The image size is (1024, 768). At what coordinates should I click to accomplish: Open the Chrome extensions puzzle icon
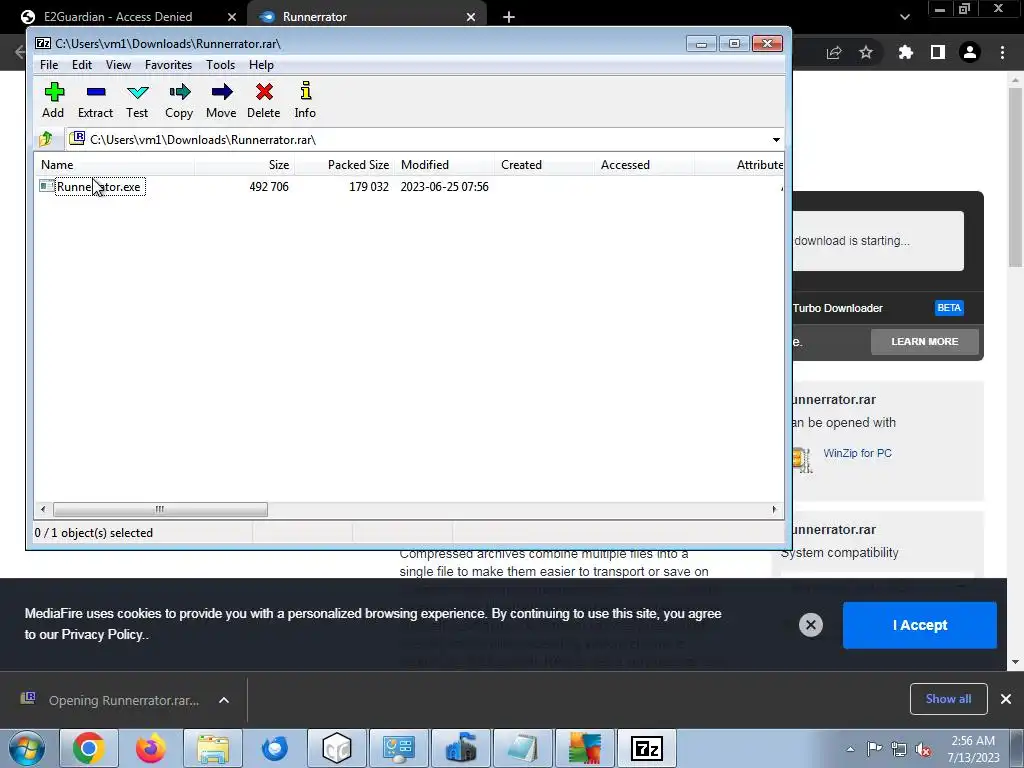906,52
